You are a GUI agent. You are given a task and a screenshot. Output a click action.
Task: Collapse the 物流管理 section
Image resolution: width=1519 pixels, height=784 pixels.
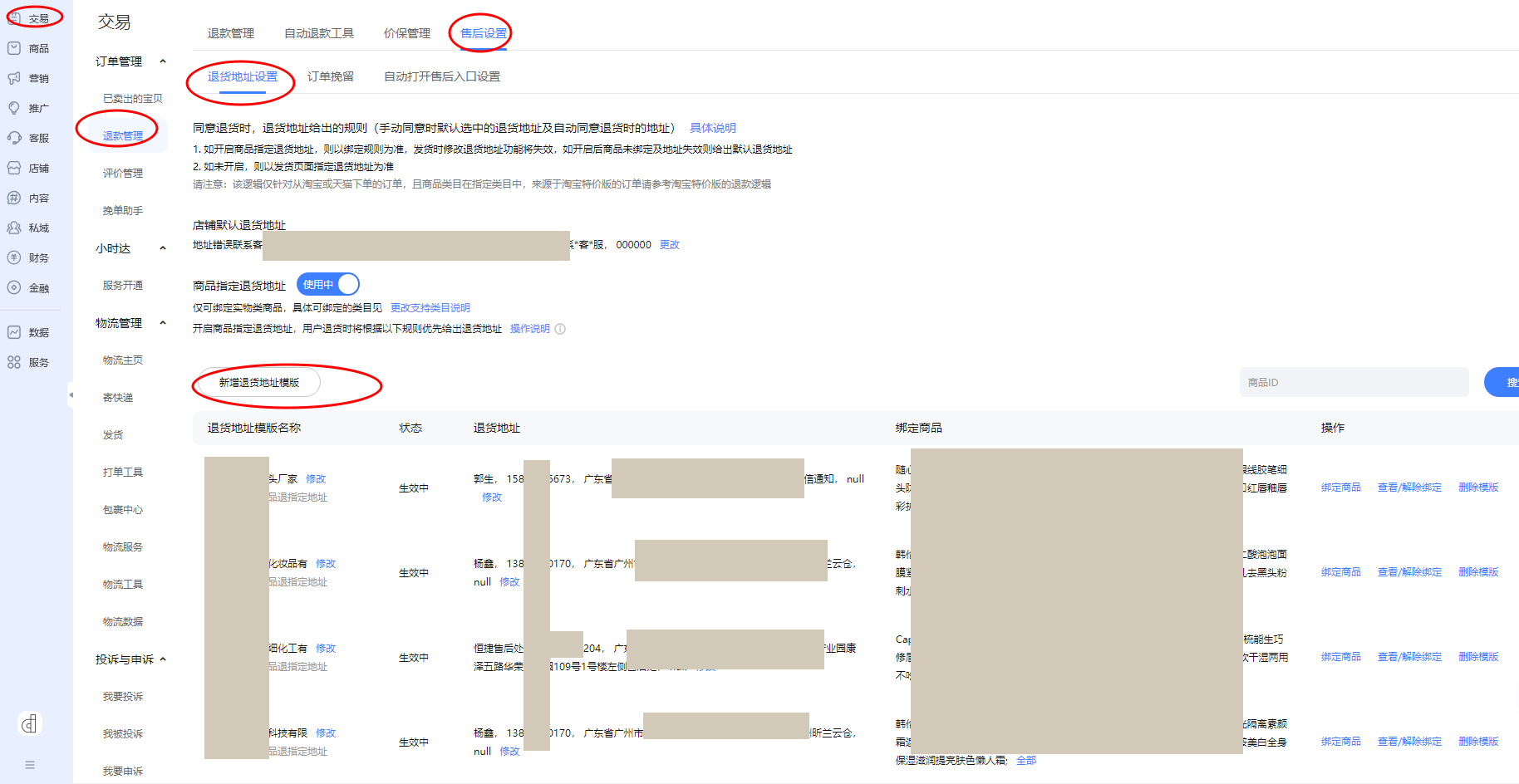click(163, 323)
